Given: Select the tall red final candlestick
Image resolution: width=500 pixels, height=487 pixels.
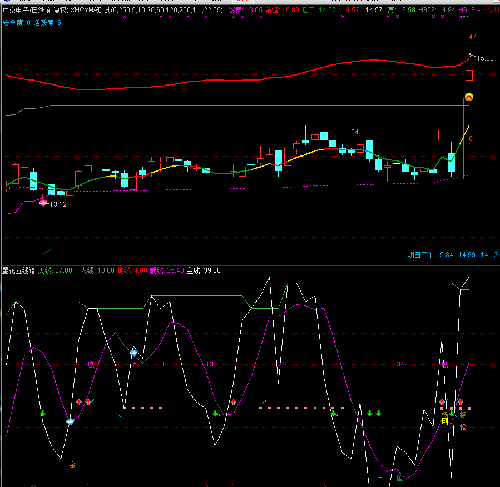Looking at the screenshot, I should pyautogui.click(x=463, y=138).
